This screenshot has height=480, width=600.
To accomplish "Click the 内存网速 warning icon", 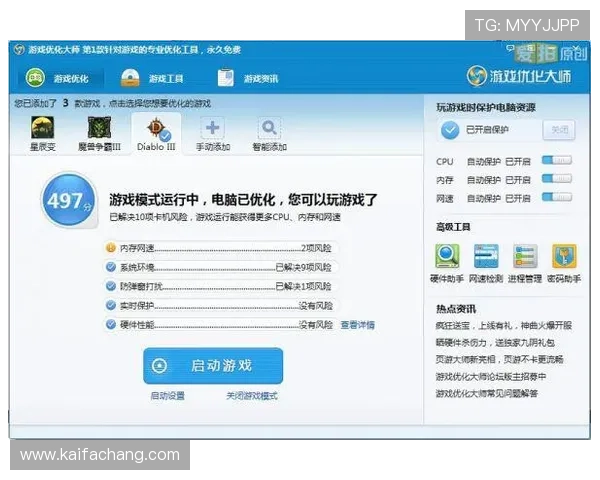I will 111,248.
